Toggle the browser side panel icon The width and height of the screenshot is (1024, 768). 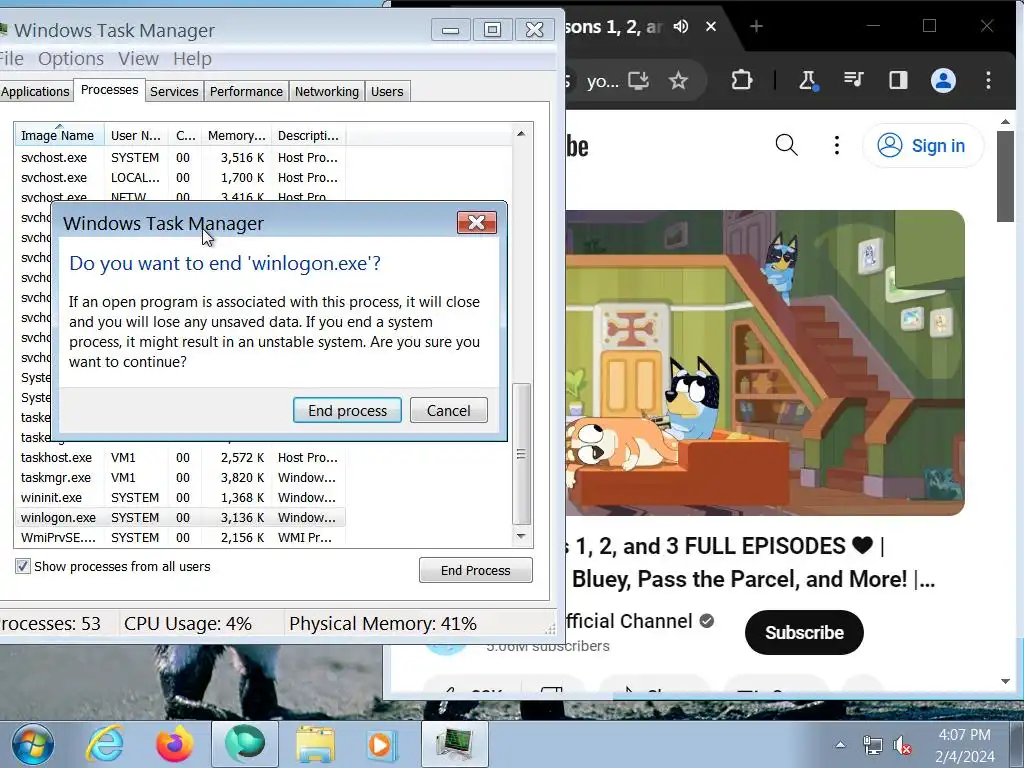[x=898, y=80]
